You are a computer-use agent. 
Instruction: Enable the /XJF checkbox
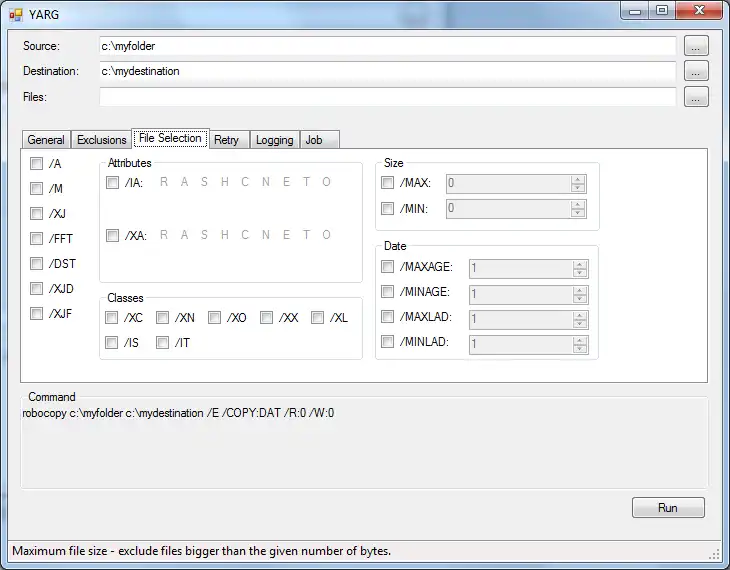(x=36, y=313)
